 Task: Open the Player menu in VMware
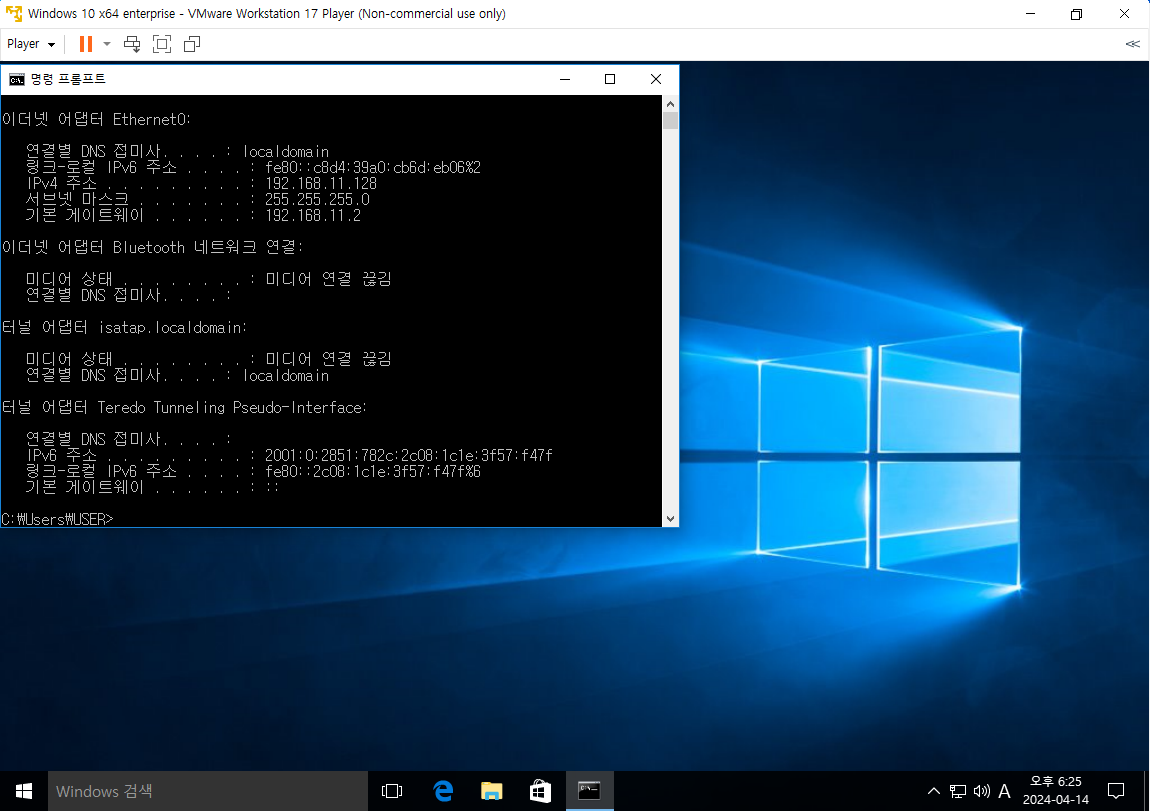tap(31, 44)
